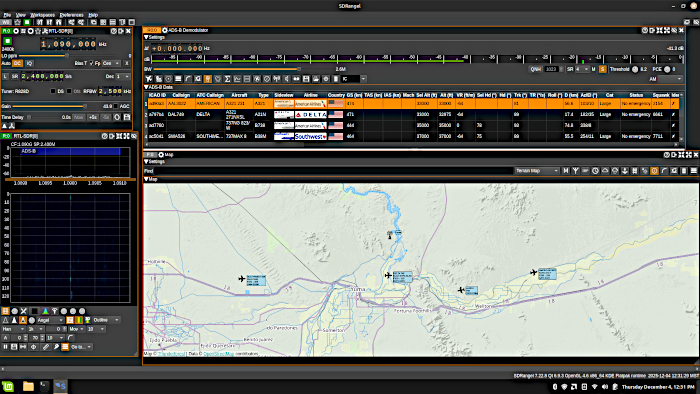This screenshot has width=700, height=394.
Task: Open the SR dropdown in ADS-B Demodulator
Action: [x=582, y=69]
